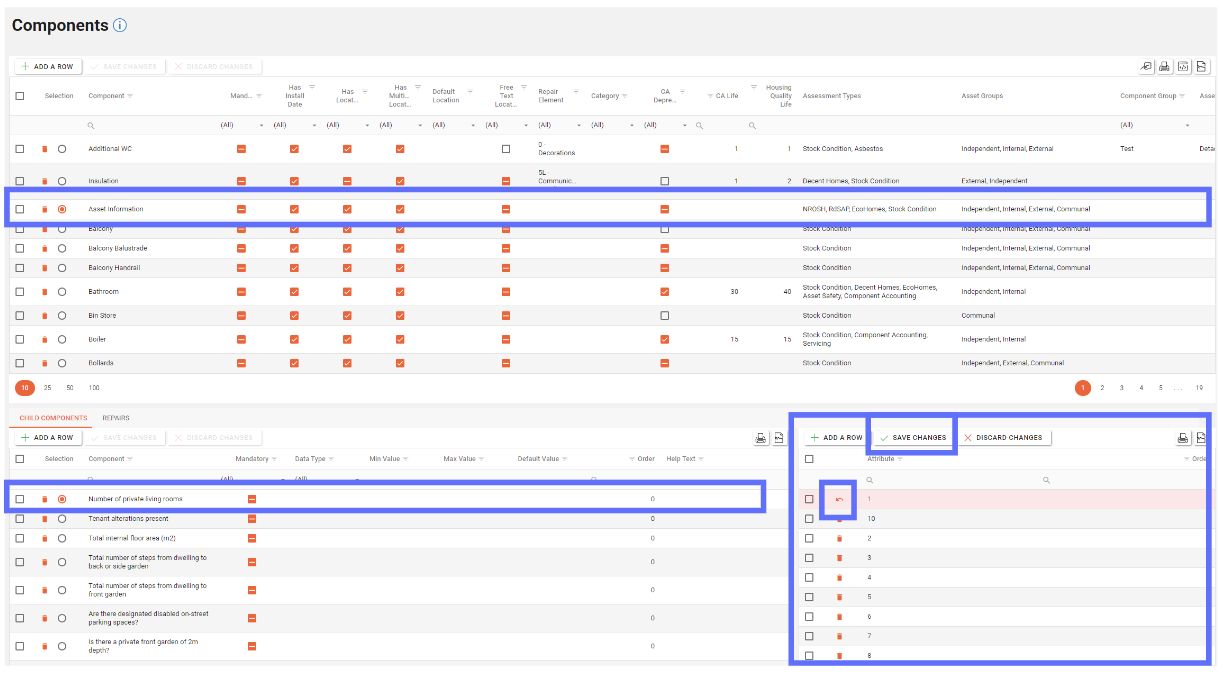Go to page 3 of components grid
This screenshot has height=679, width=1223.
pyautogui.click(x=1122, y=388)
